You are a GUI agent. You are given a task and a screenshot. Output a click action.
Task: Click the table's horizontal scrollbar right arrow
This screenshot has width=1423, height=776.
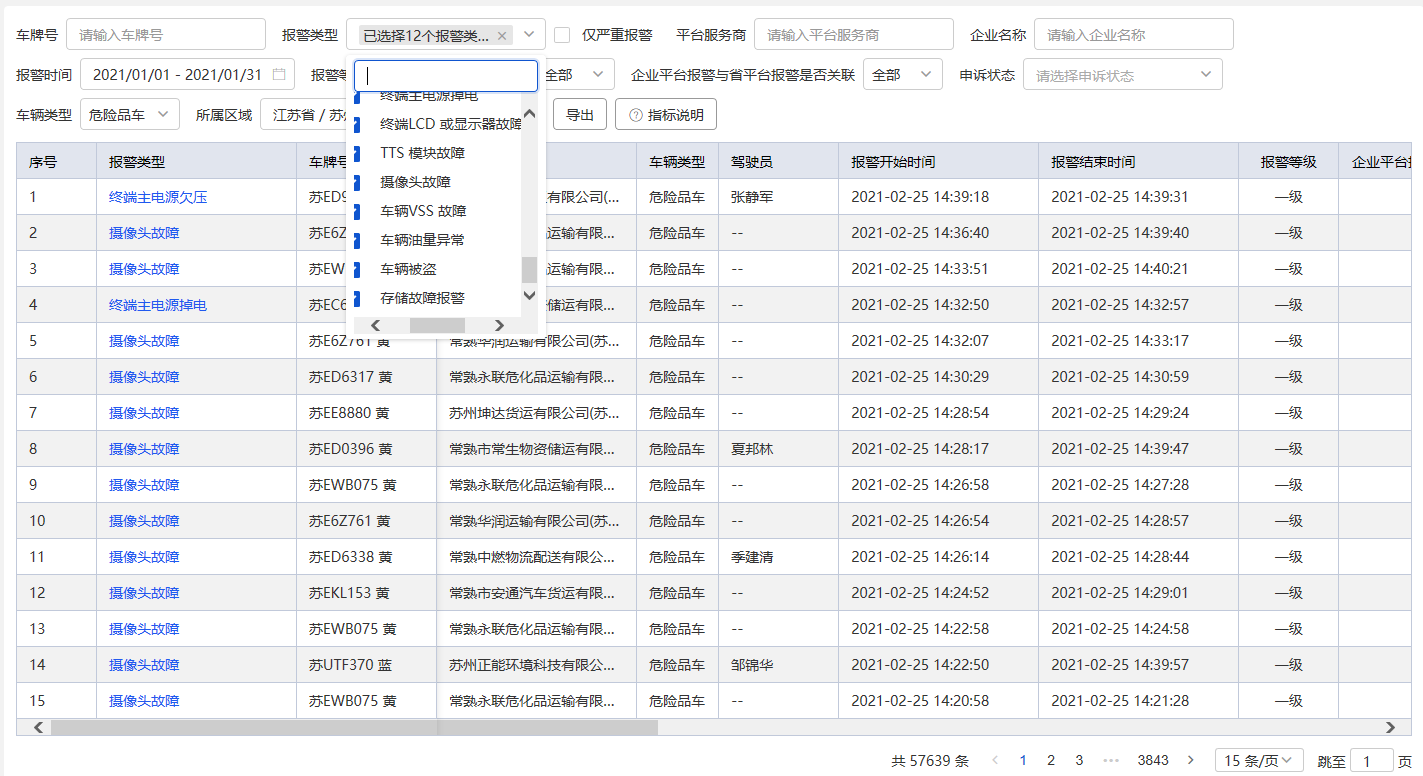tap(1390, 727)
